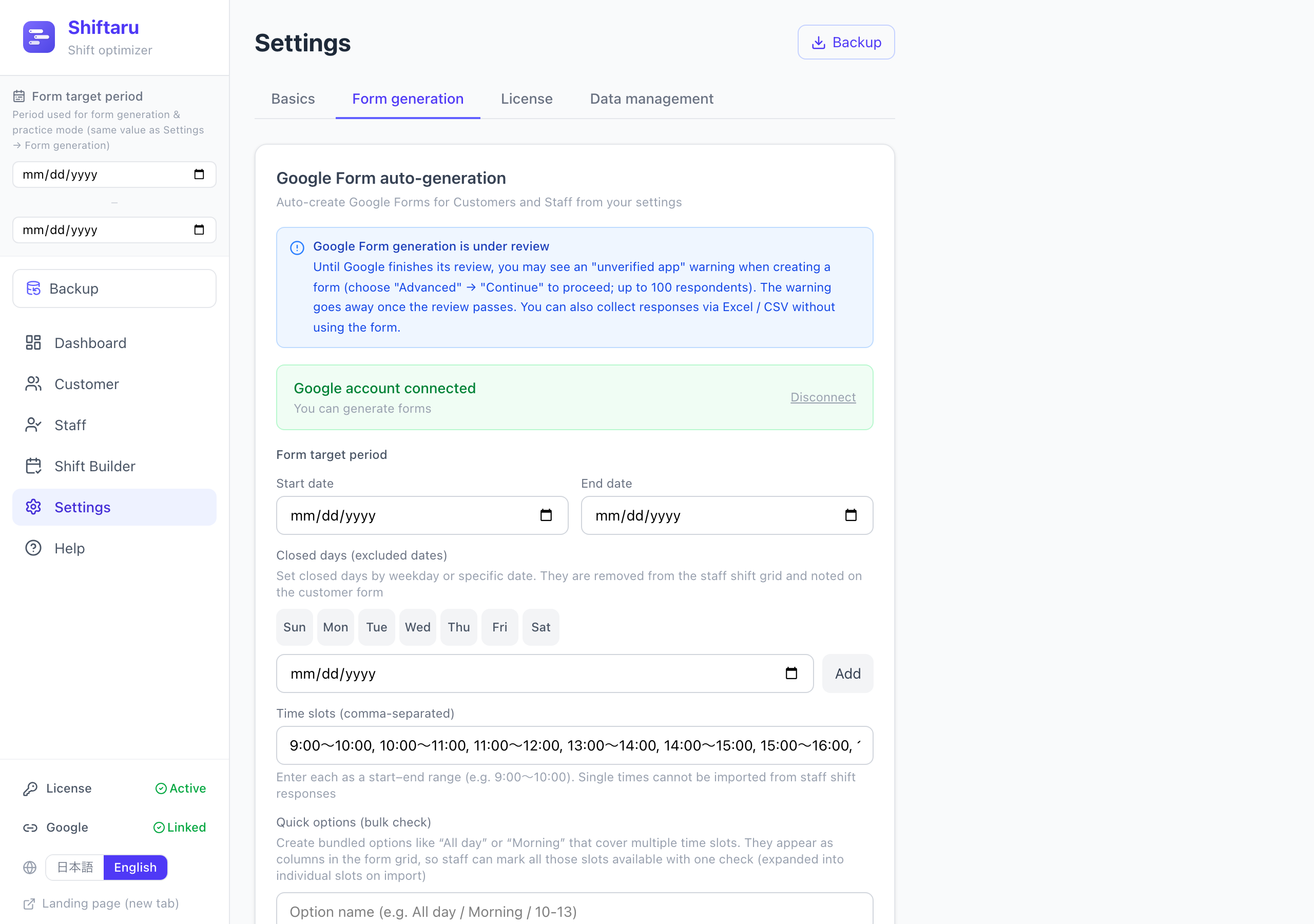Click the Shiftaru logo icon
The width and height of the screenshot is (1314, 924).
[x=39, y=37]
